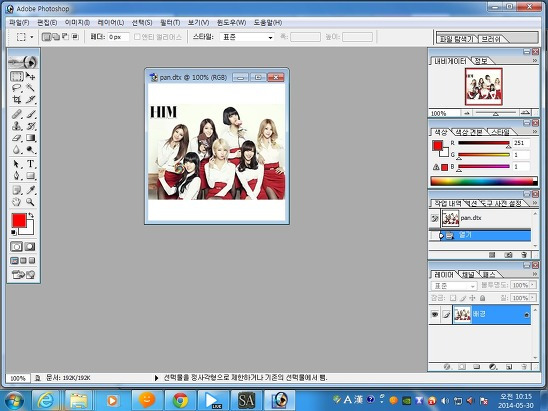Open the 필터(T) menu
Viewport: 548px width, 411px height.
point(170,23)
